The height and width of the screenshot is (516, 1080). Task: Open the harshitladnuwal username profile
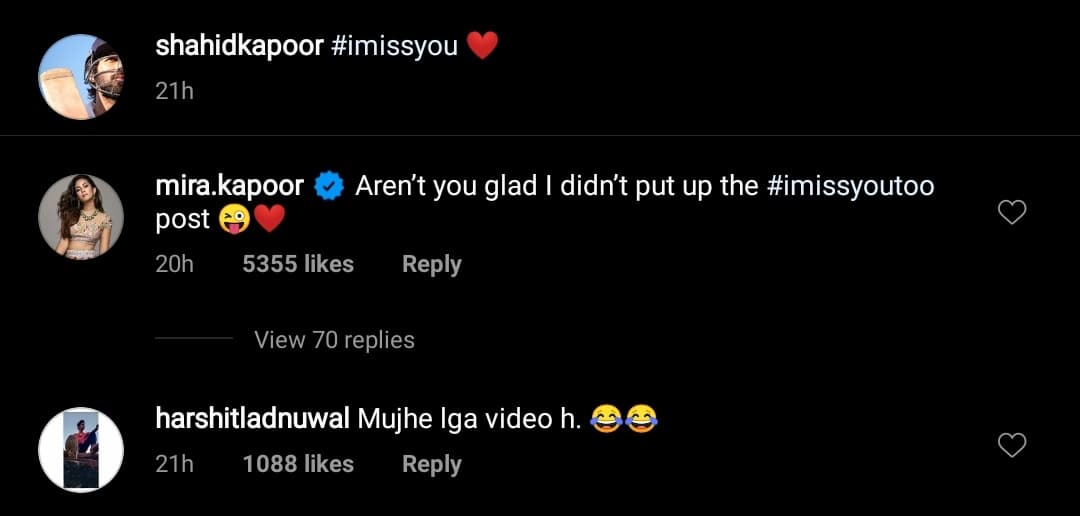[251, 420]
